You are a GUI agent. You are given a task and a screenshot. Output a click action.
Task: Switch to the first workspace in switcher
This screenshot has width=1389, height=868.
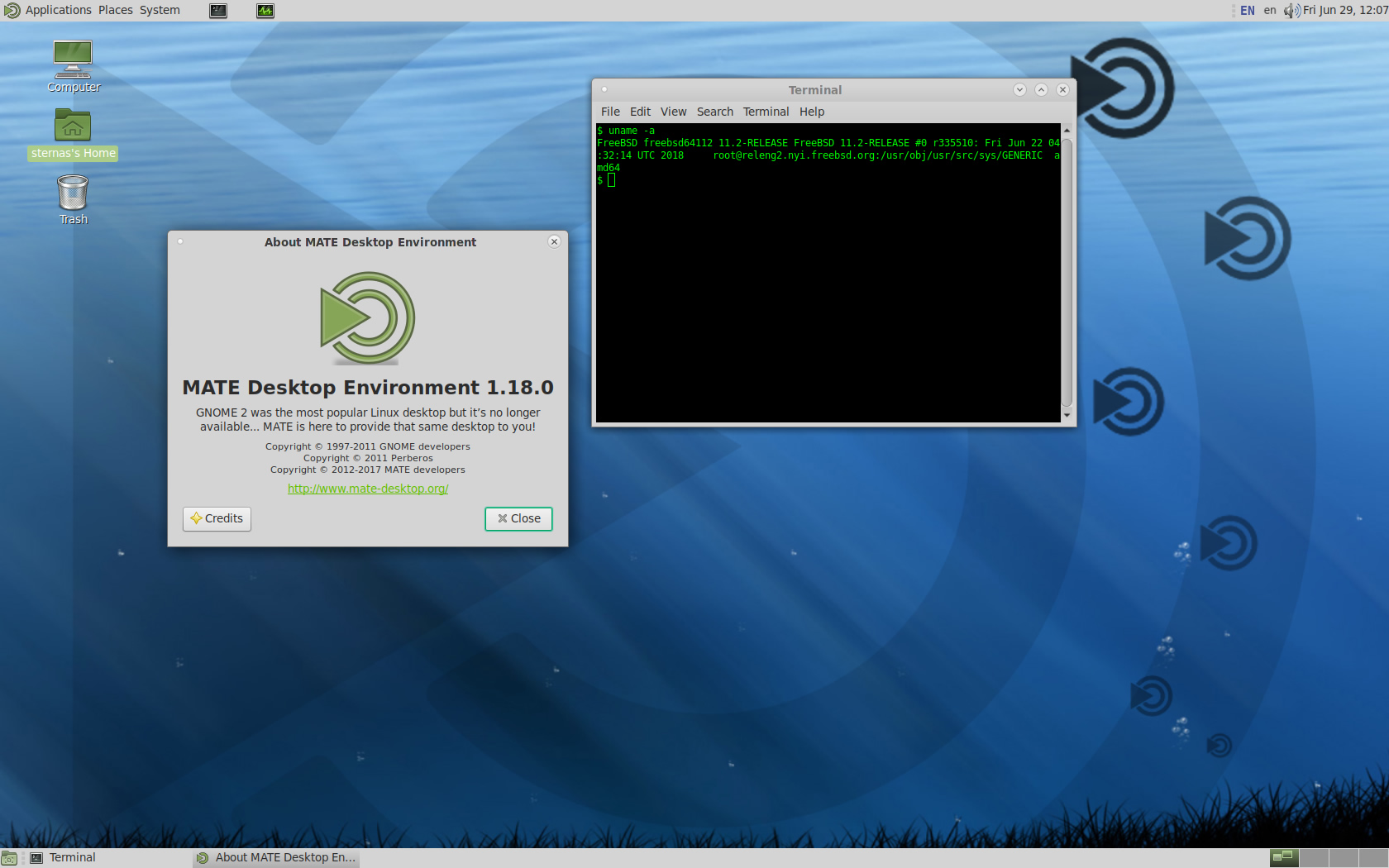coord(1283,858)
